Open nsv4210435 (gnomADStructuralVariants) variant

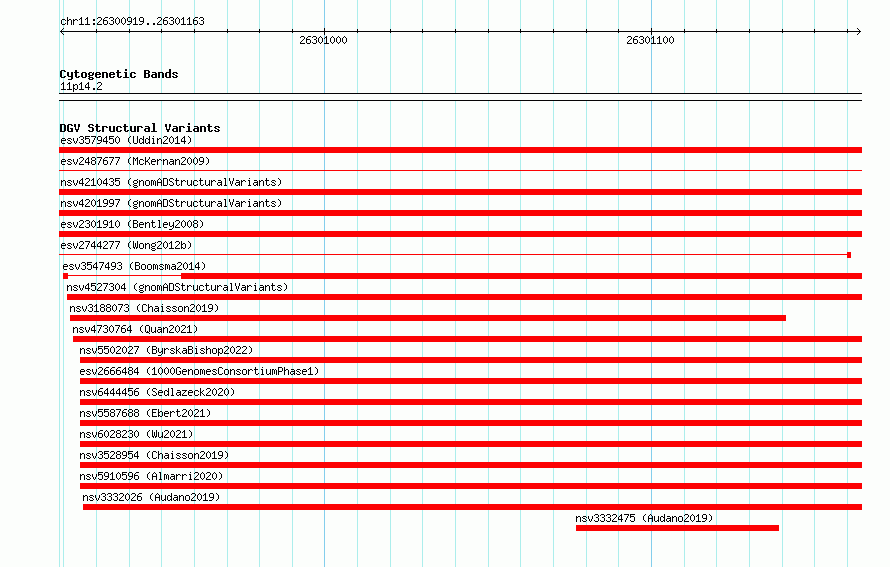click(x=171, y=182)
